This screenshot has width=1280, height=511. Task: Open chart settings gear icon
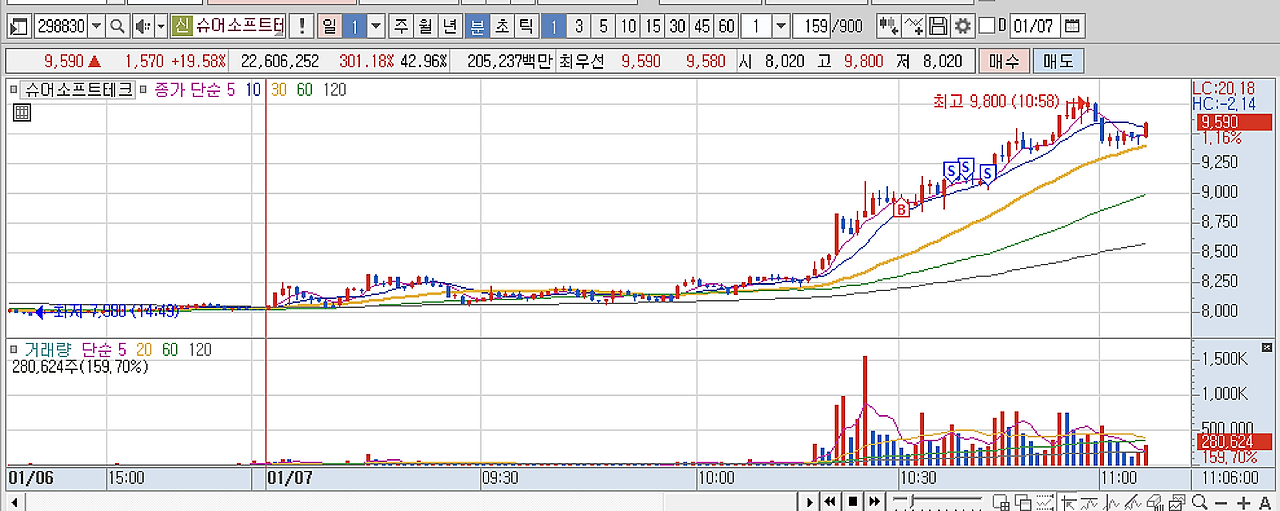pos(962,26)
